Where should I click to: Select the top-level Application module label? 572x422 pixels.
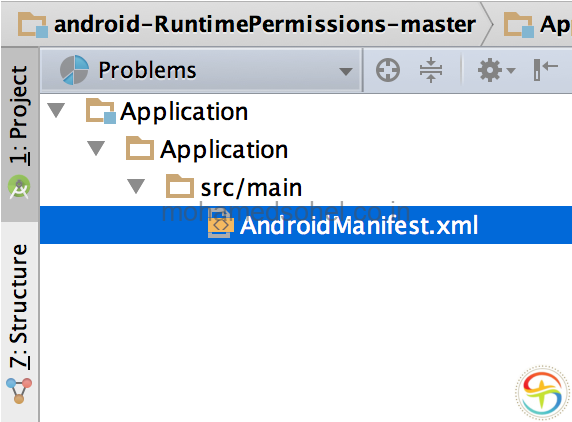[x=184, y=112]
